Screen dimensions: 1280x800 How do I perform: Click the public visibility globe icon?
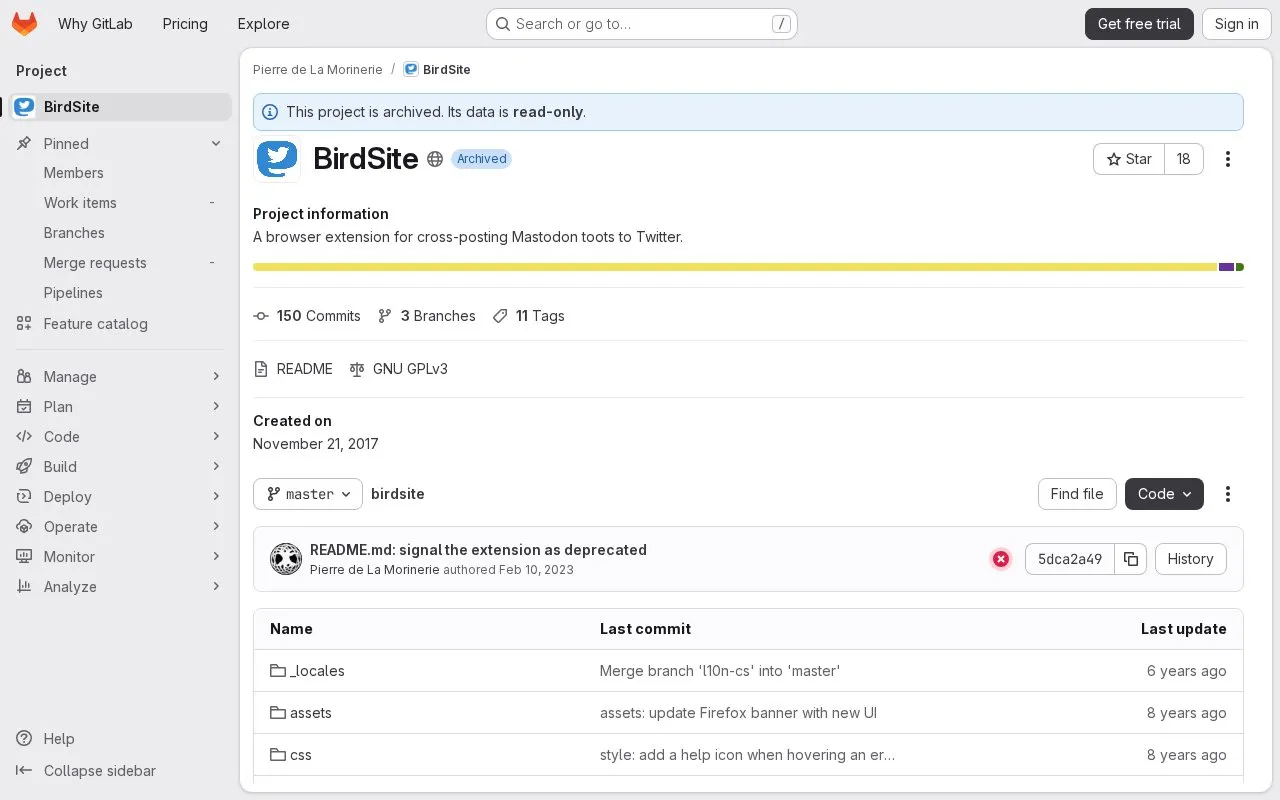[435, 159]
